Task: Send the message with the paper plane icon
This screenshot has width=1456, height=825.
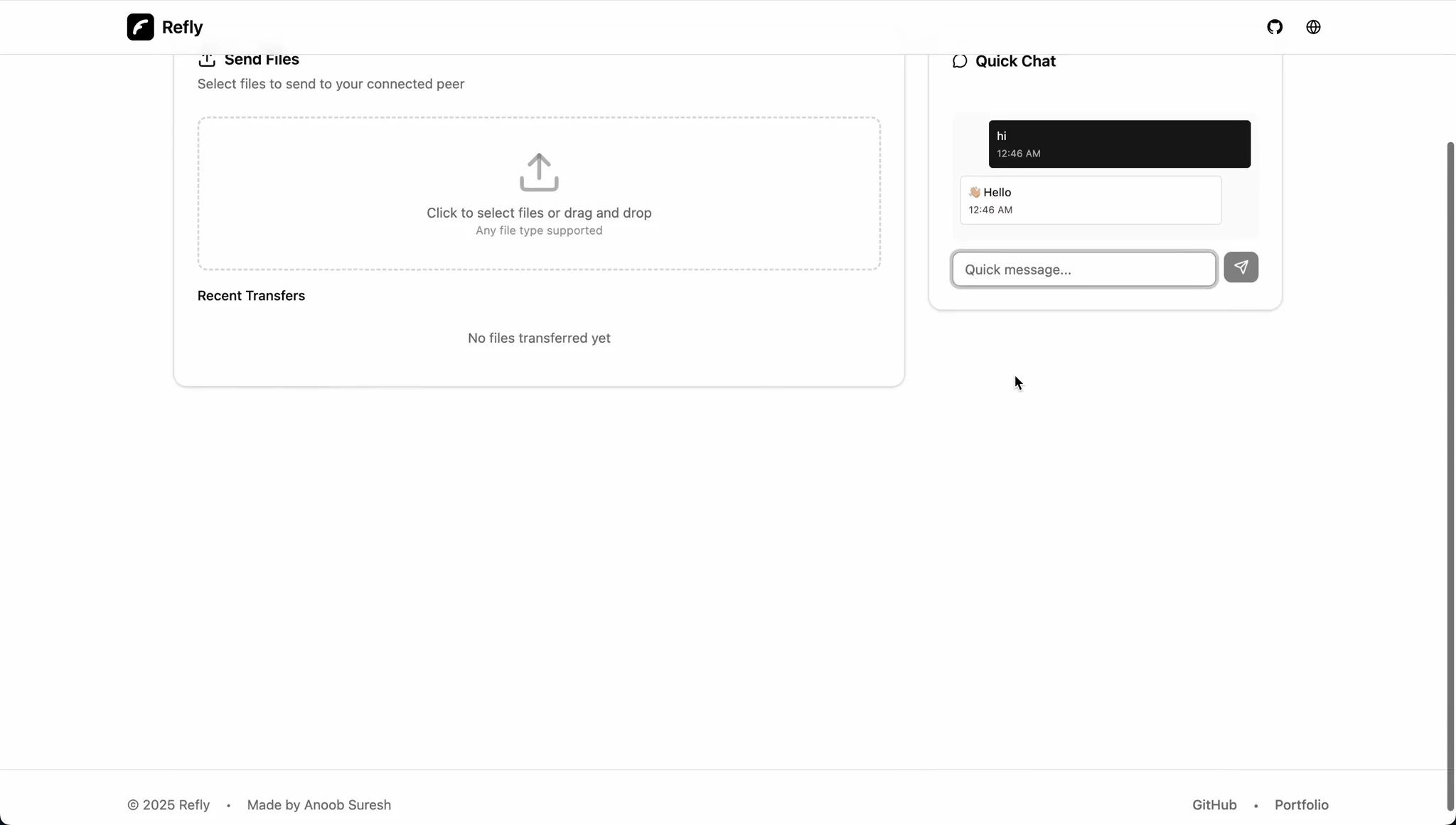Action: tap(1241, 267)
